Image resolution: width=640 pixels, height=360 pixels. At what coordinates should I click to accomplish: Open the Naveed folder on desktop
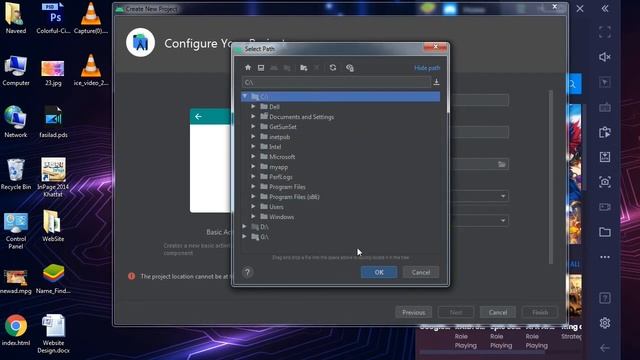[x=16, y=18]
